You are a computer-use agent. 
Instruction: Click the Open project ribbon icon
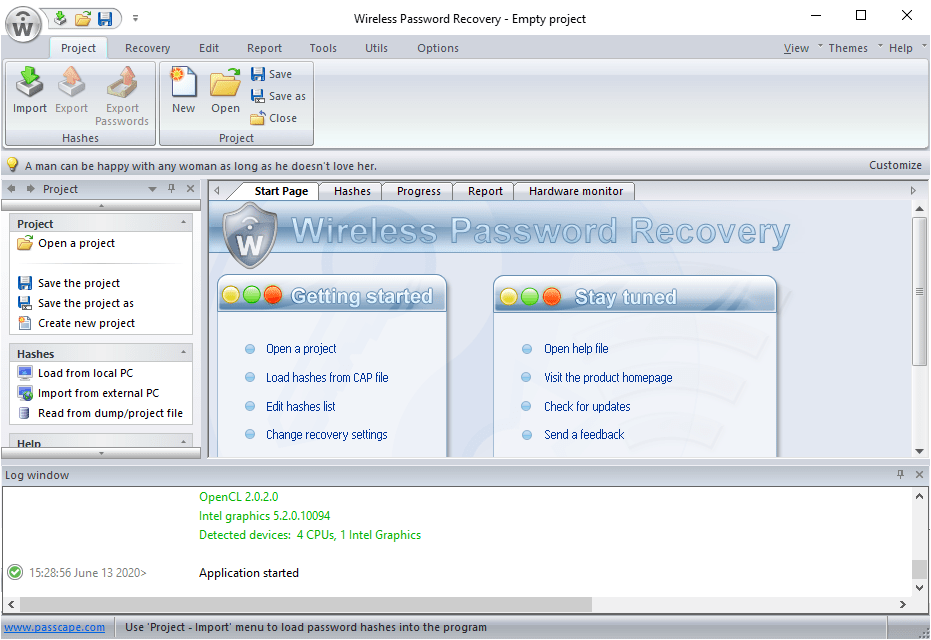click(x=225, y=90)
